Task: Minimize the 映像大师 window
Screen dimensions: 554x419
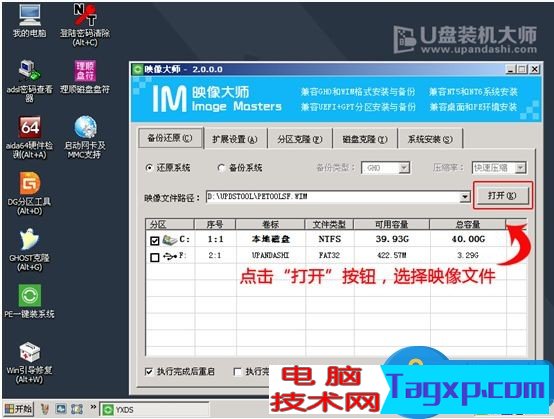Action: [x=511, y=69]
